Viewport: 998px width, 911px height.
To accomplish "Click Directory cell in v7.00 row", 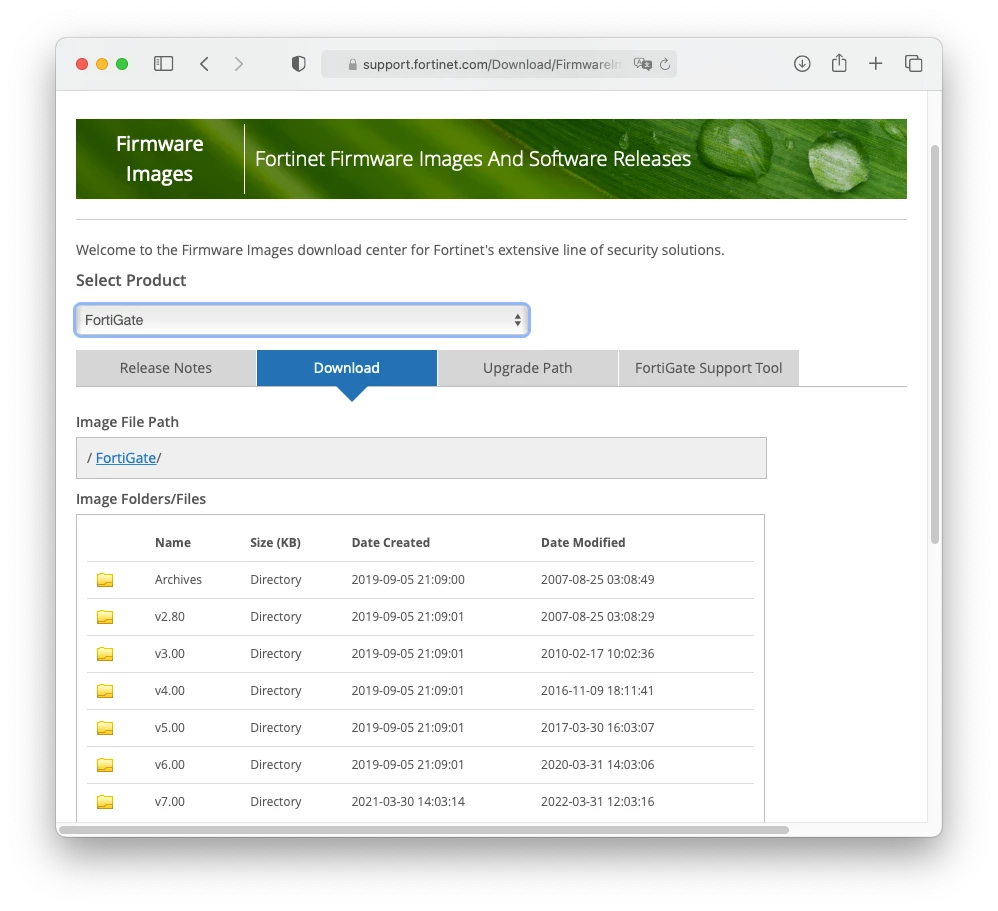I will tap(276, 801).
